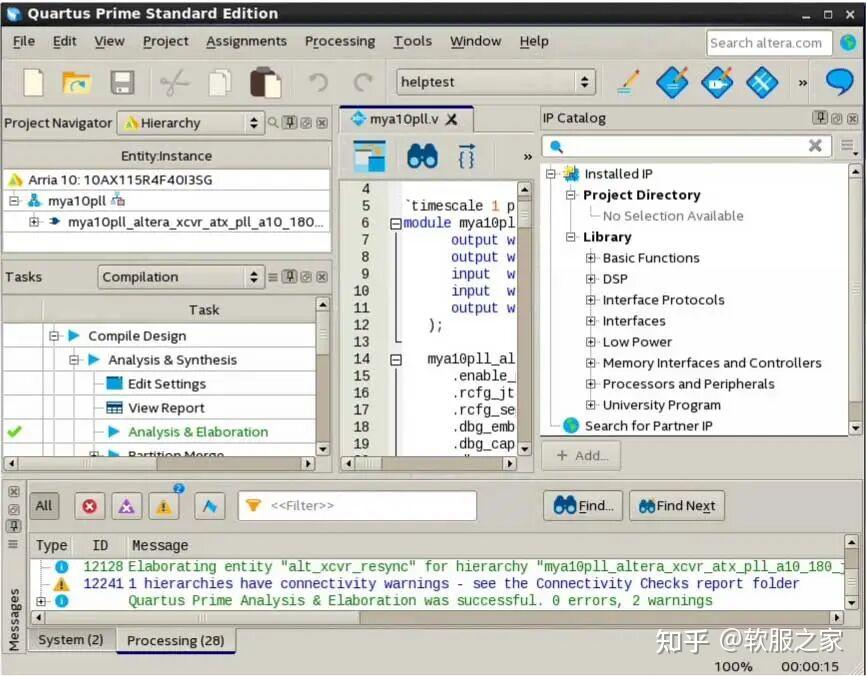Click the Add... button in IP Catalog
This screenshot has width=866, height=676.
pos(581,456)
